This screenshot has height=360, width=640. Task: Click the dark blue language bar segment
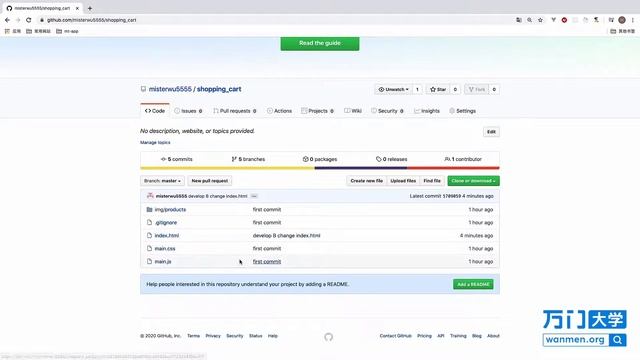pyautogui.click(x=361, y=168)
